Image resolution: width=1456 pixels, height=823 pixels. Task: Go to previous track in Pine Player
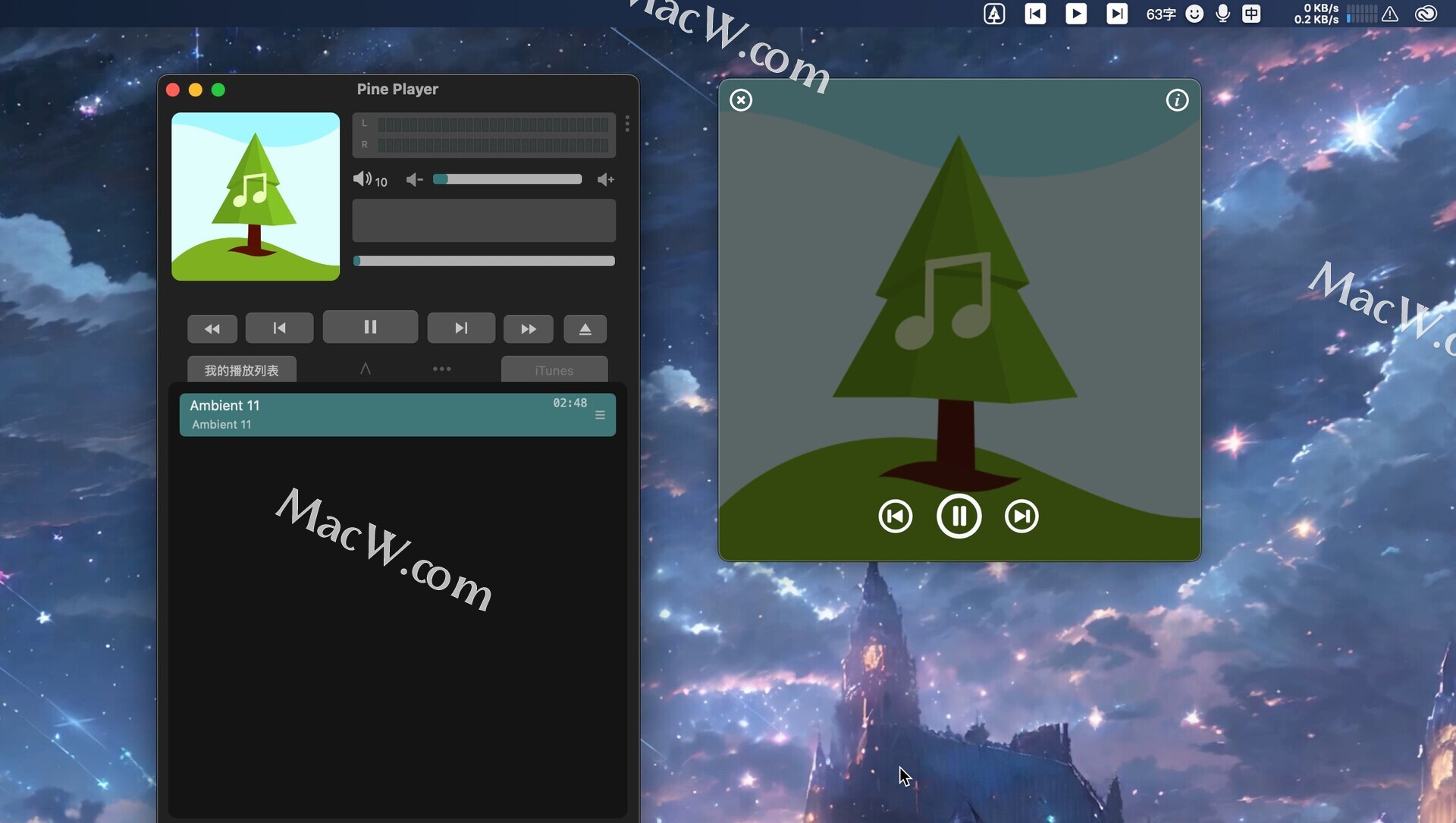pyautogui.click(x=279, y=328)
